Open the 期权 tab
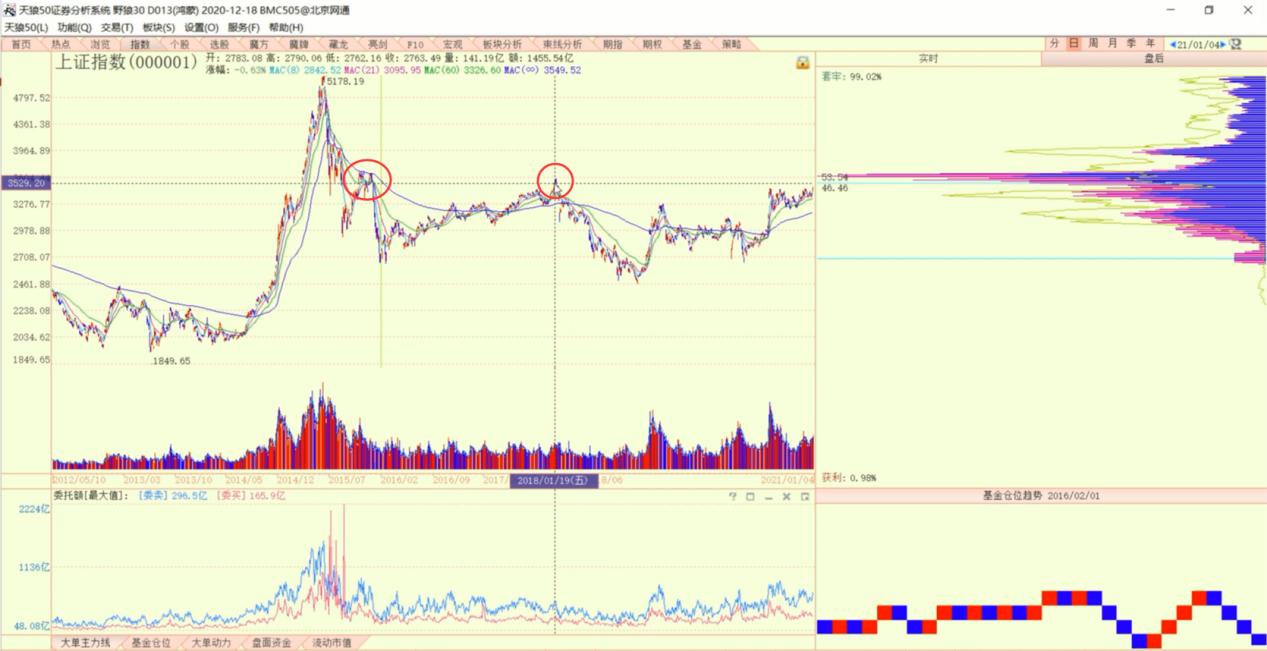This screenshot has height=651, width=1267. pyautogui.click(x=652, y=44)
